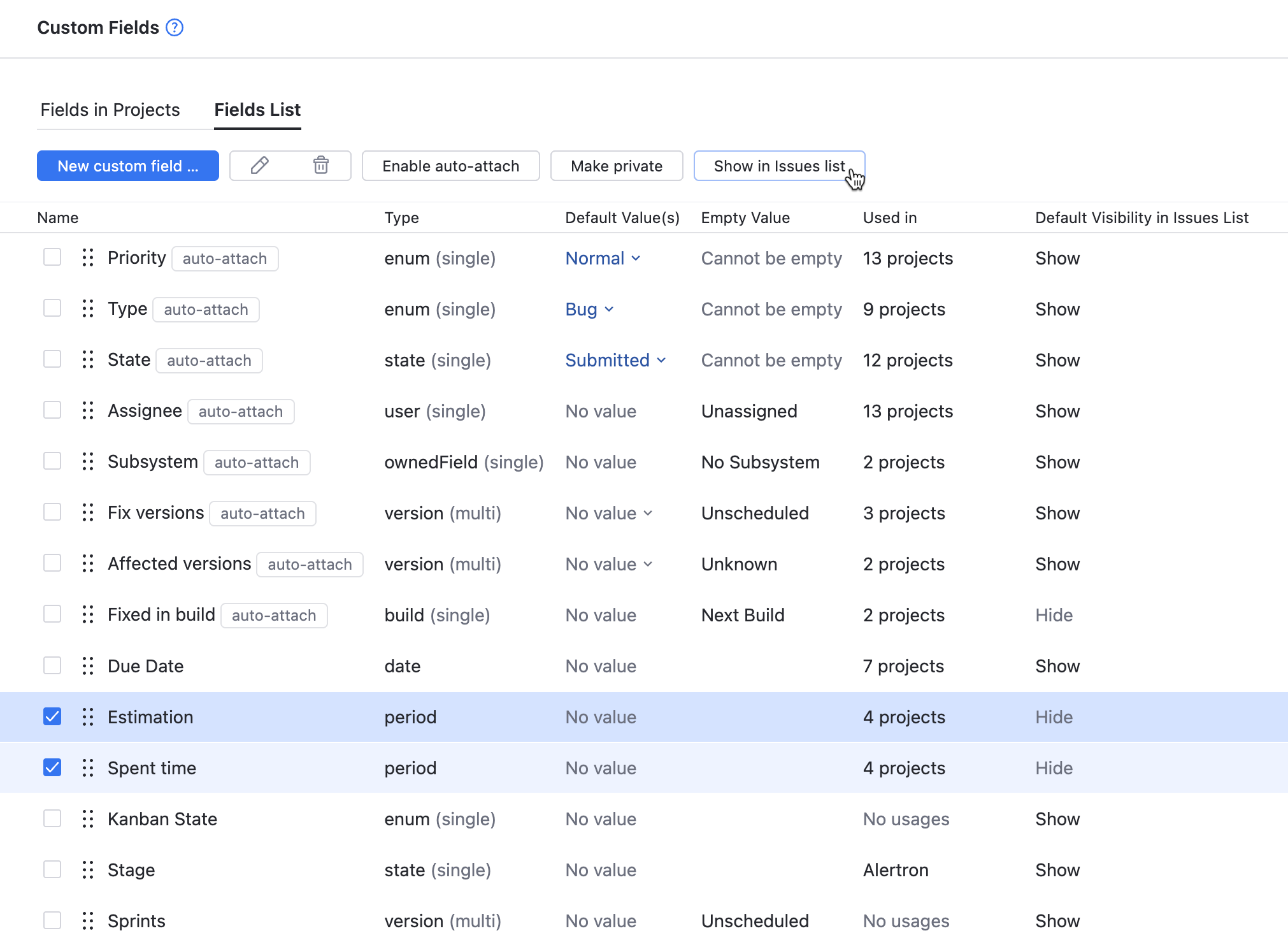Click the New custom field button
Viewport: 1288px width, 947px height.
[x=127, y=166]
